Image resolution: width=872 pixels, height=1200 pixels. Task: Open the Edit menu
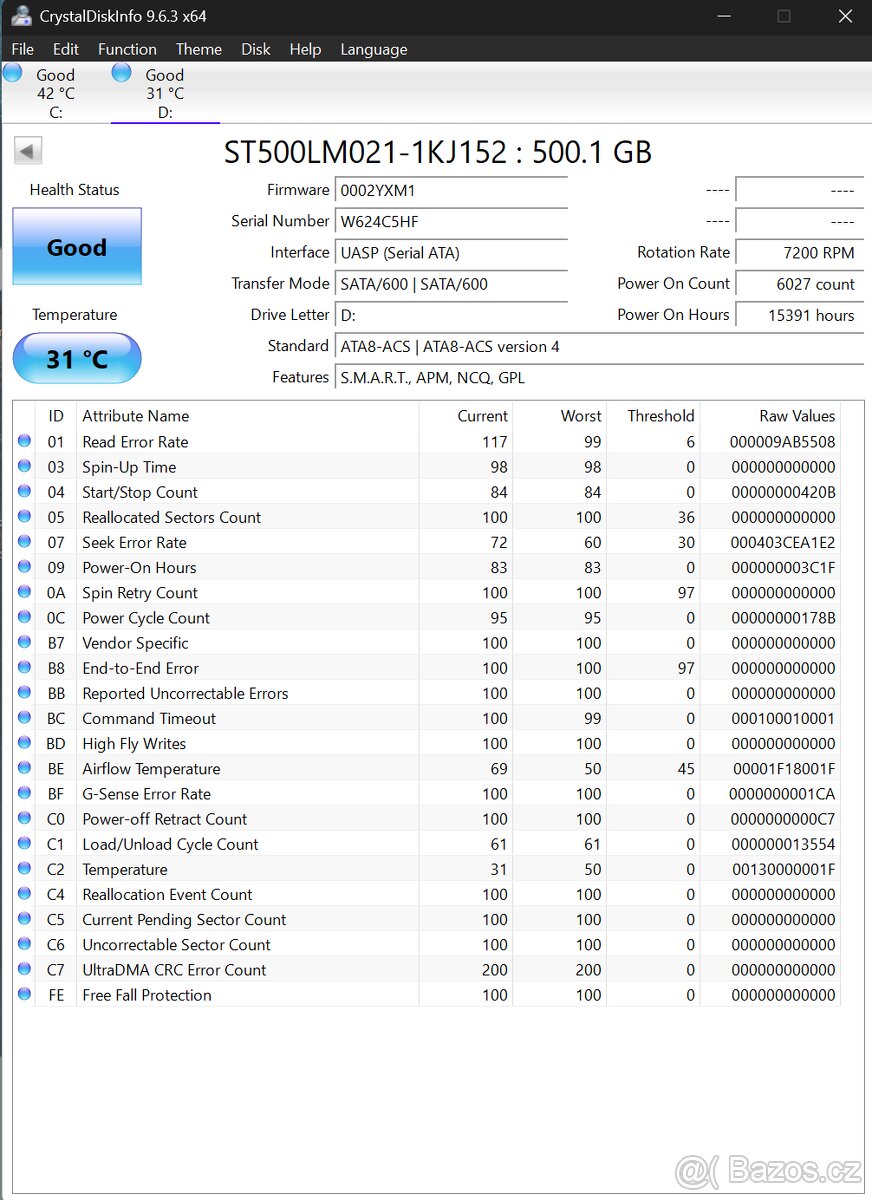click(66, 49)
